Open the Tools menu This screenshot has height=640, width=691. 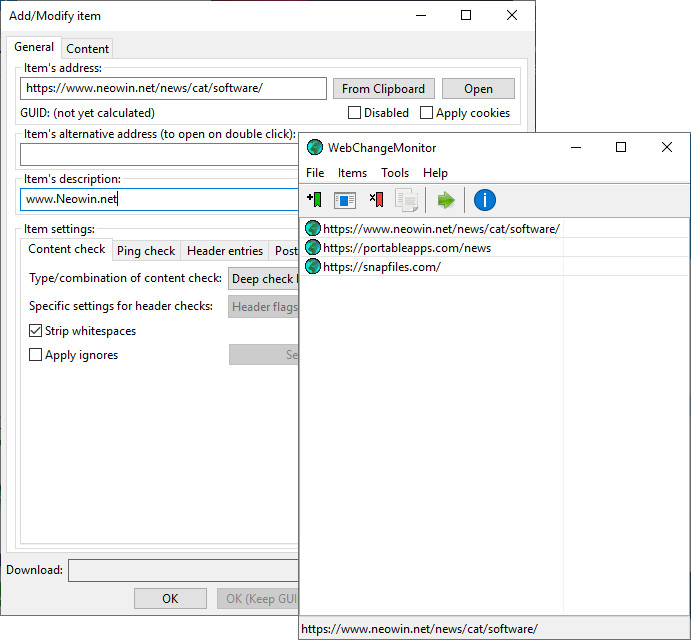coord(395,173)
